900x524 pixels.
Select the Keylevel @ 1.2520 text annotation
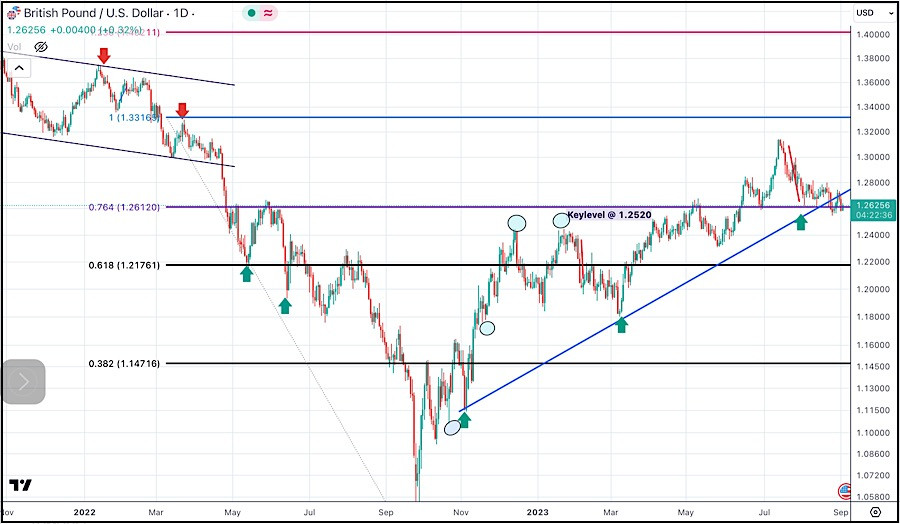(609, 215)
